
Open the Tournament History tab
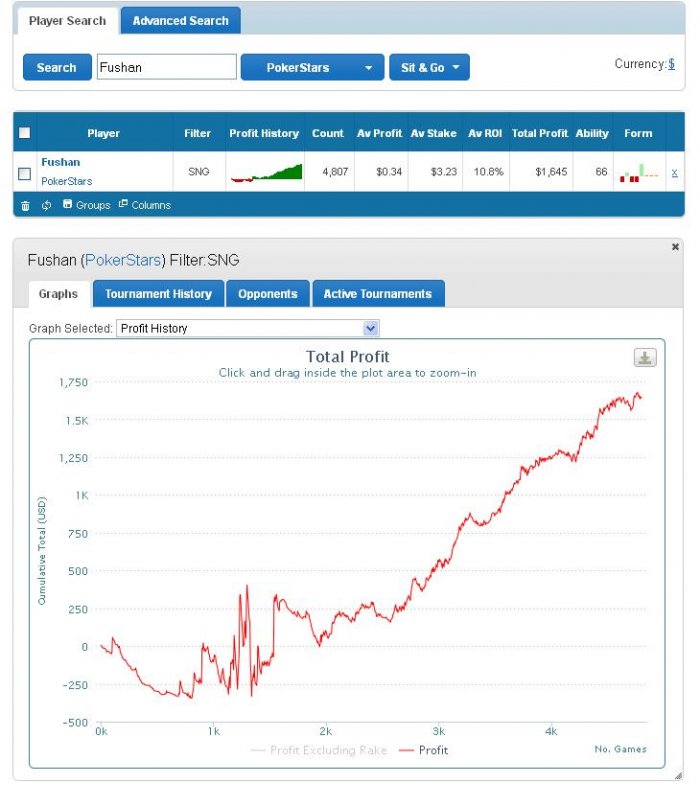click(158, 294)
